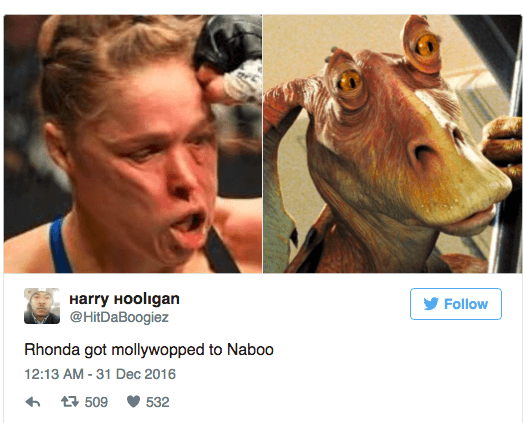View the 532 likes count

158,402
